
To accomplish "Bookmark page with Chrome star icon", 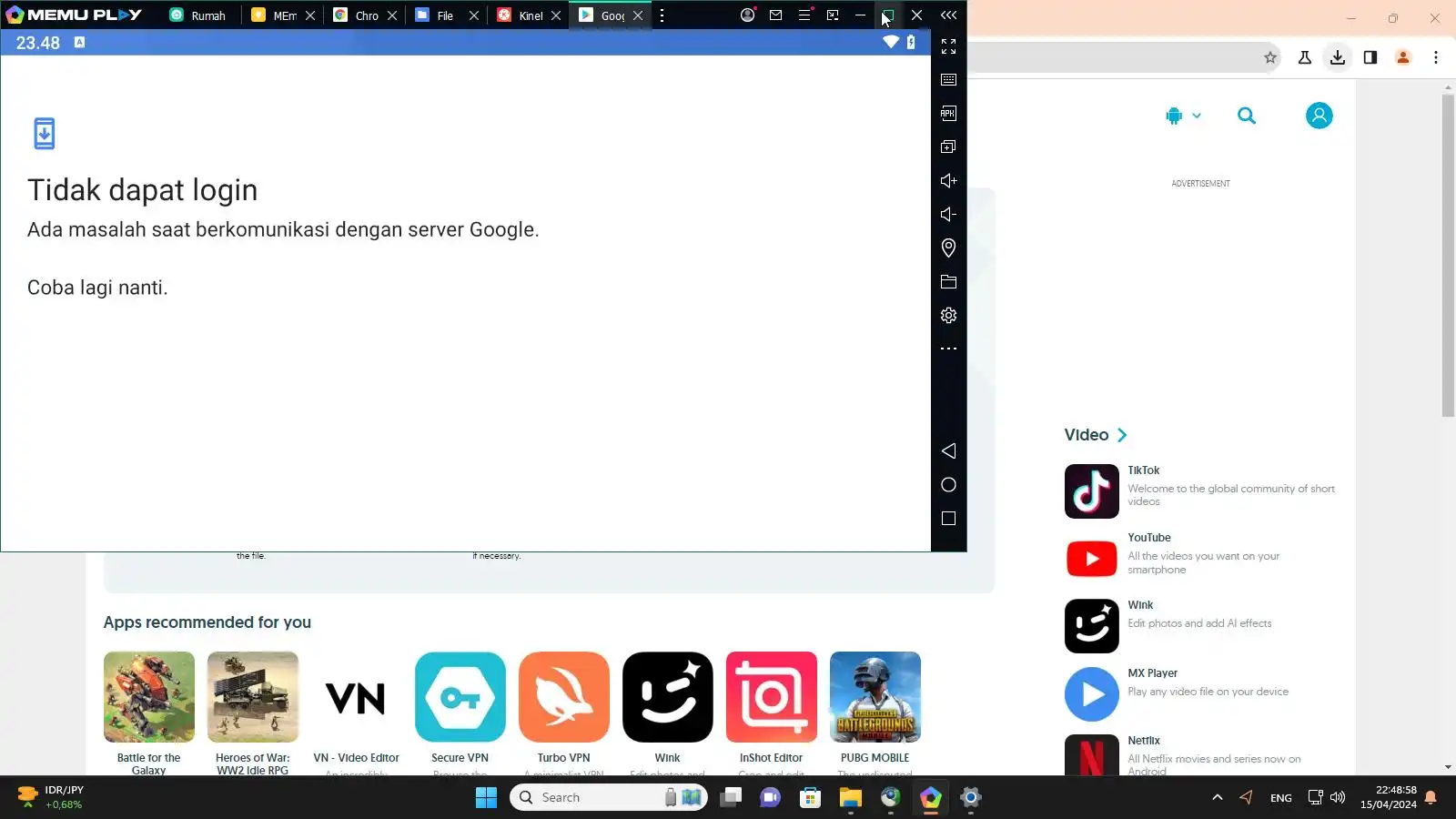I will (1270, 57).
